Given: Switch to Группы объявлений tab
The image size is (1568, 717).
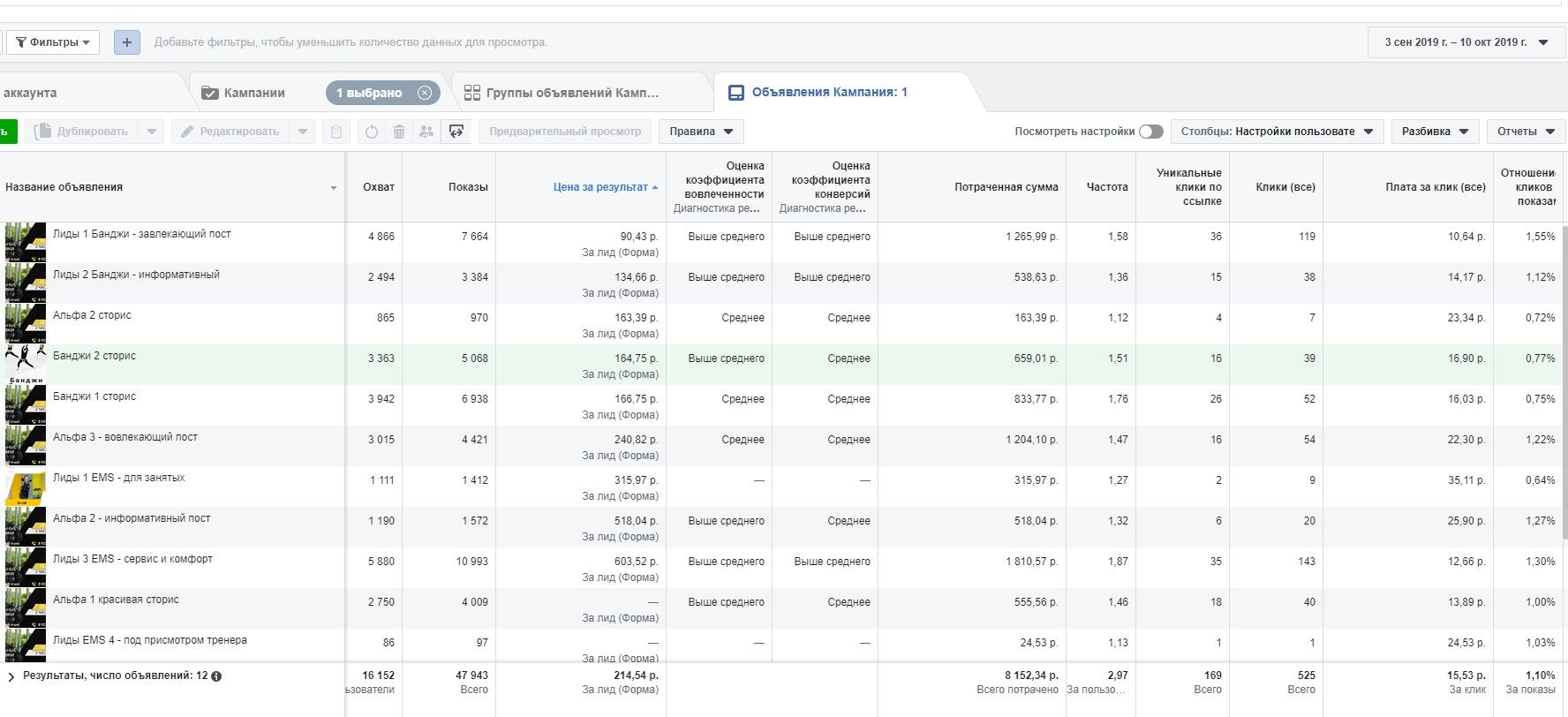Looking at the screenshot, I should coord(572,93).
